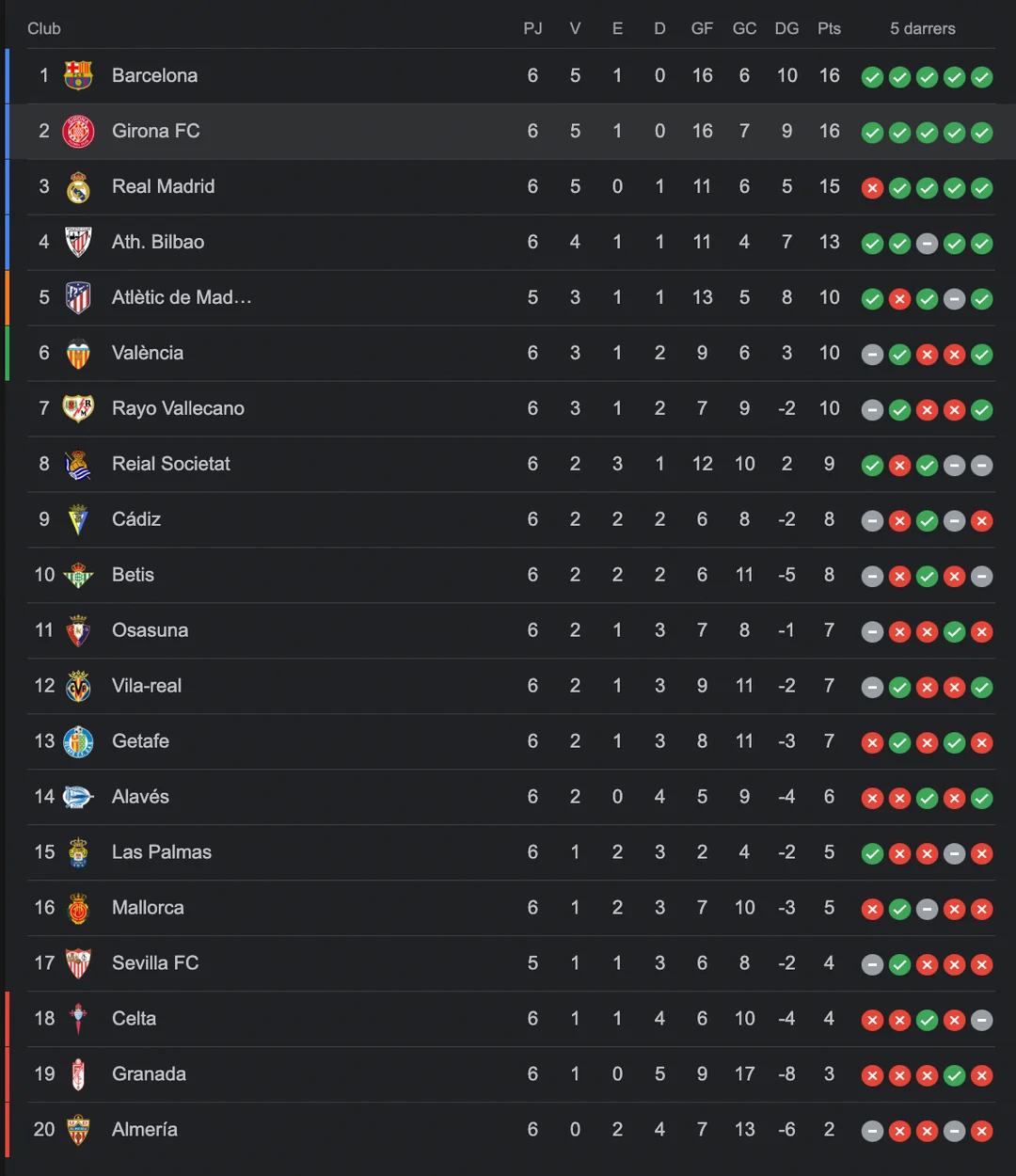The width and height of the screenshot is (1016, 1176).
Task: Click the Getafe club crest
Action: pyautogui.click(x=78, y=741)
